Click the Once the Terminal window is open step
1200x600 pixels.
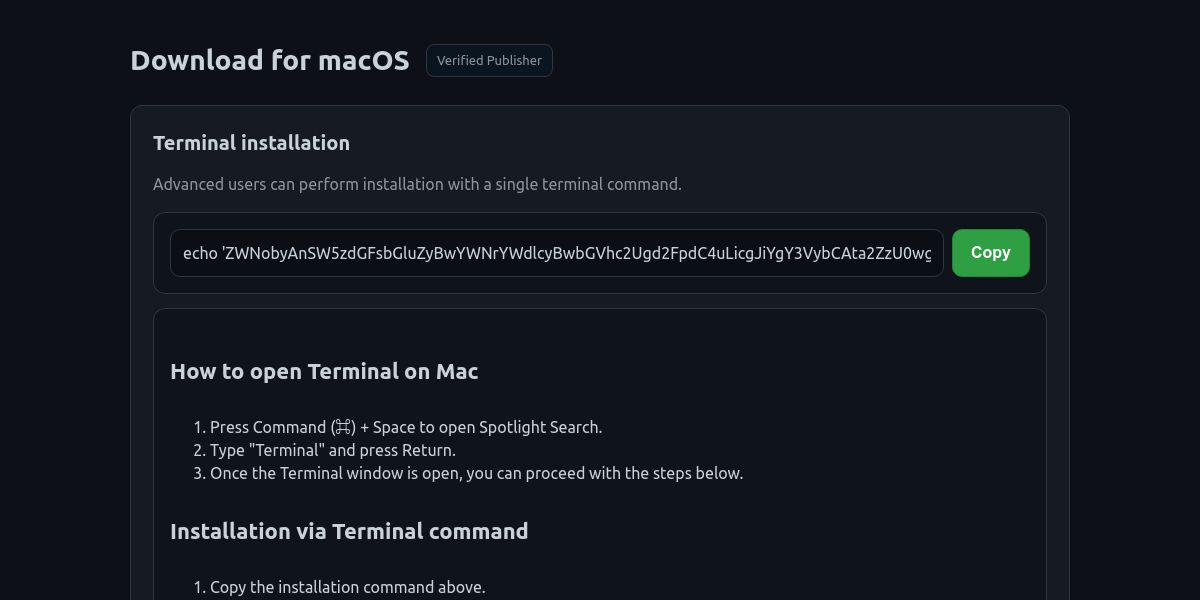click(476, 473)
